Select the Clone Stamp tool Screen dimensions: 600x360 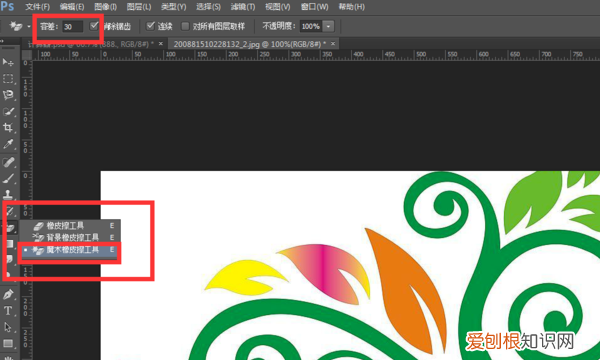(8, 194)
